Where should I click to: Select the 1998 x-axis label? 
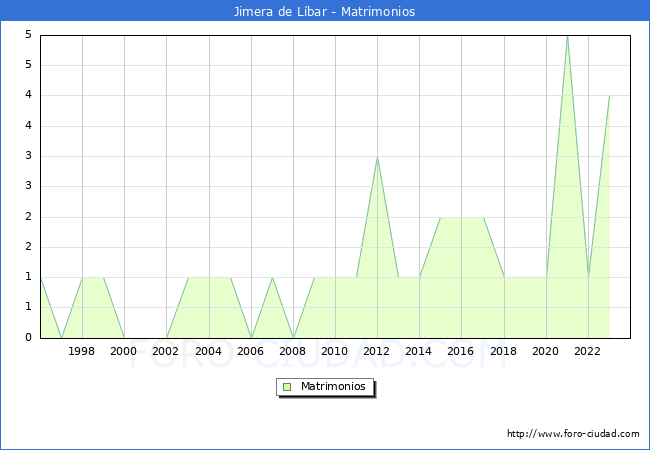click(x=82, y=351)
